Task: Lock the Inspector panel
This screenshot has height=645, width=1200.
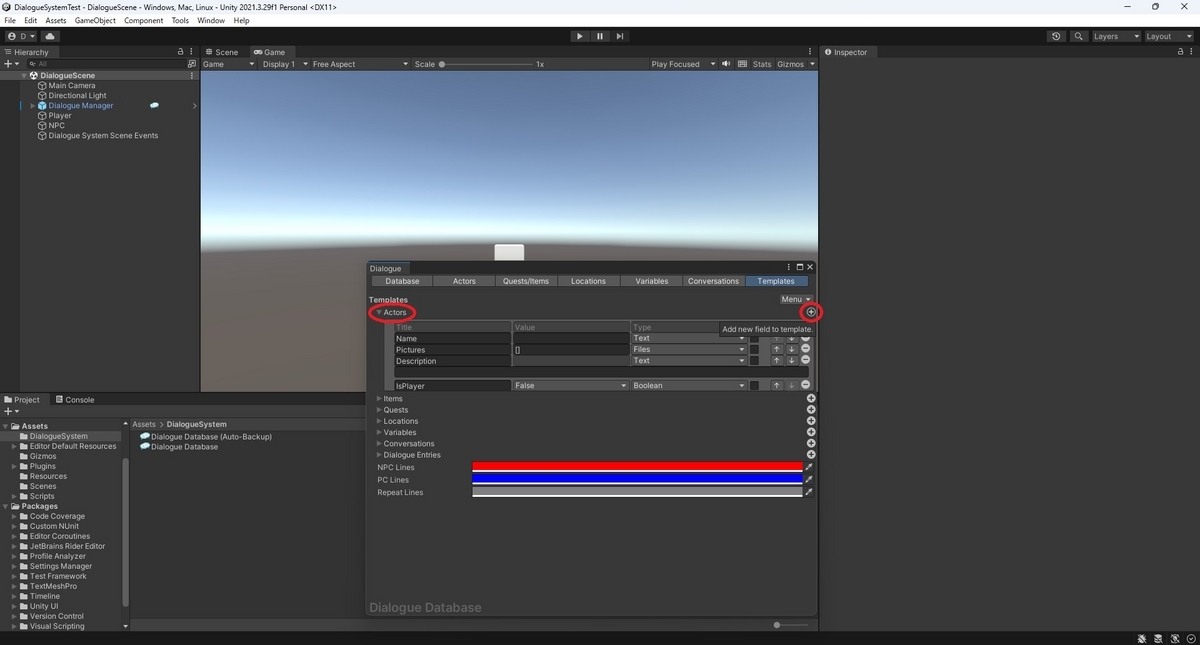Action: pos(1179,52)
